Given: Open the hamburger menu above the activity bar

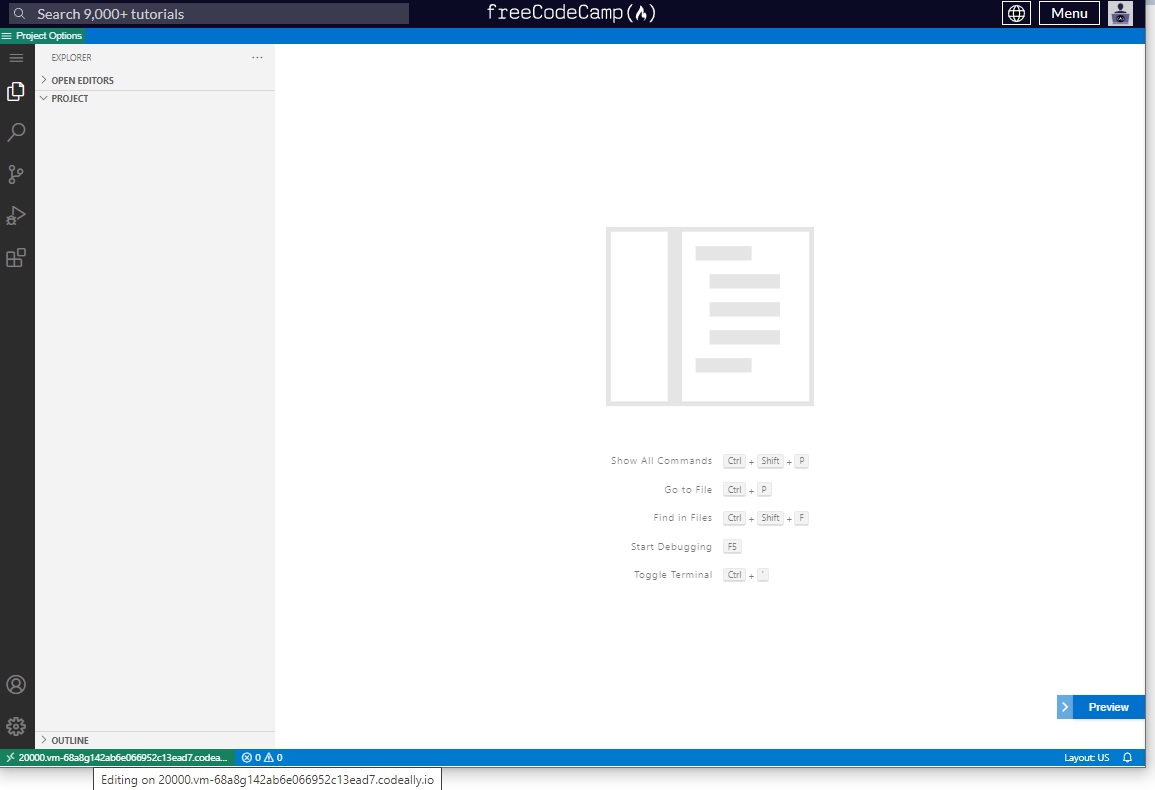Looking at the screenshot, I should click(x=15, y=57).
